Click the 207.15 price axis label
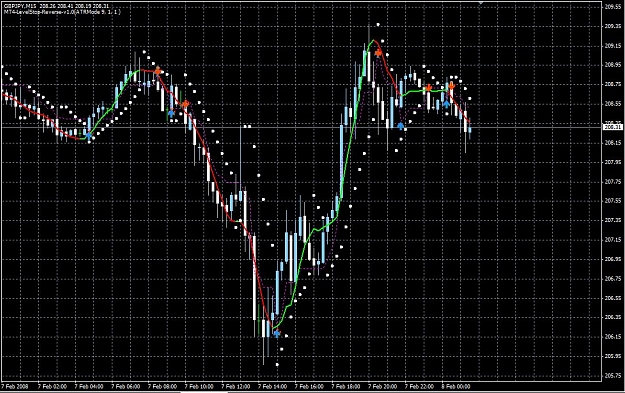 coord(612,240)
